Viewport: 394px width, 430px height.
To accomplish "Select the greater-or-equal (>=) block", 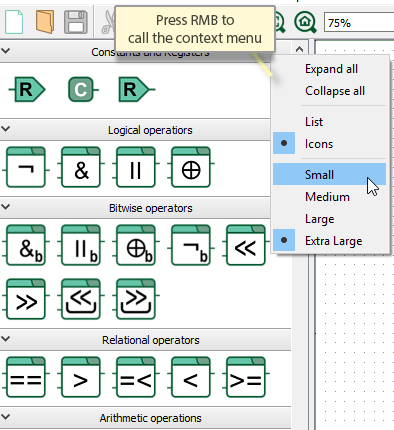I will pos(246,377).
